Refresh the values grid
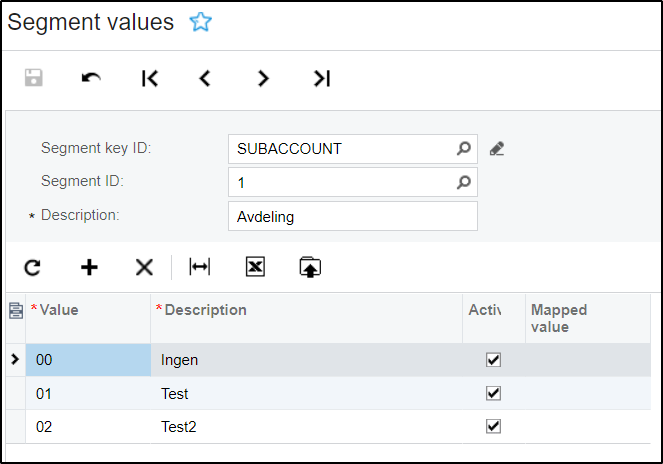This screenshot has height=464, width=663. (x=33, y=267)
